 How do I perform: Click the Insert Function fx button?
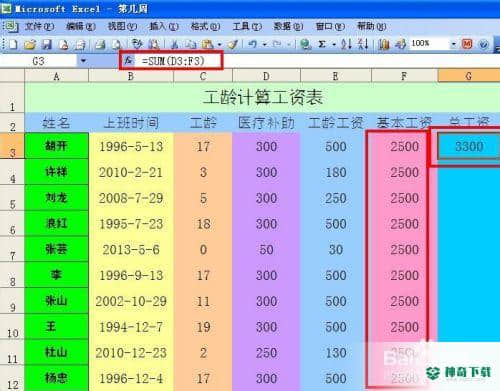point(128,60)
